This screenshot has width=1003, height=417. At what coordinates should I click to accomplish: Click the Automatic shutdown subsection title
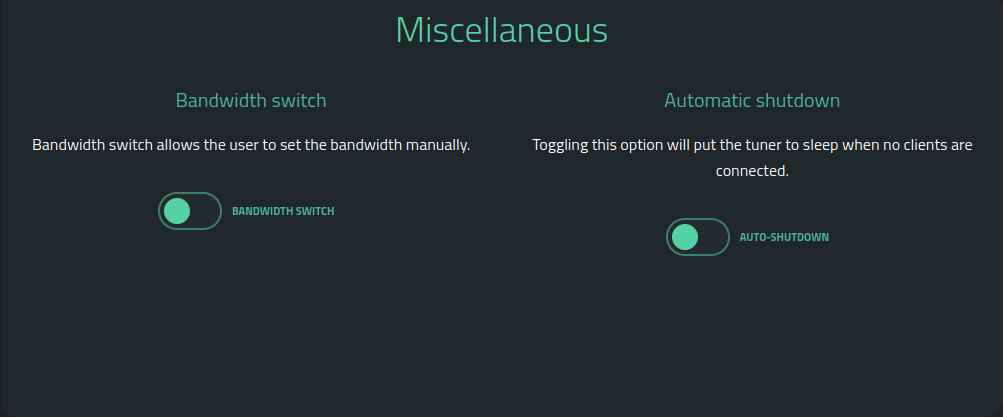click(x=752, y=101)
